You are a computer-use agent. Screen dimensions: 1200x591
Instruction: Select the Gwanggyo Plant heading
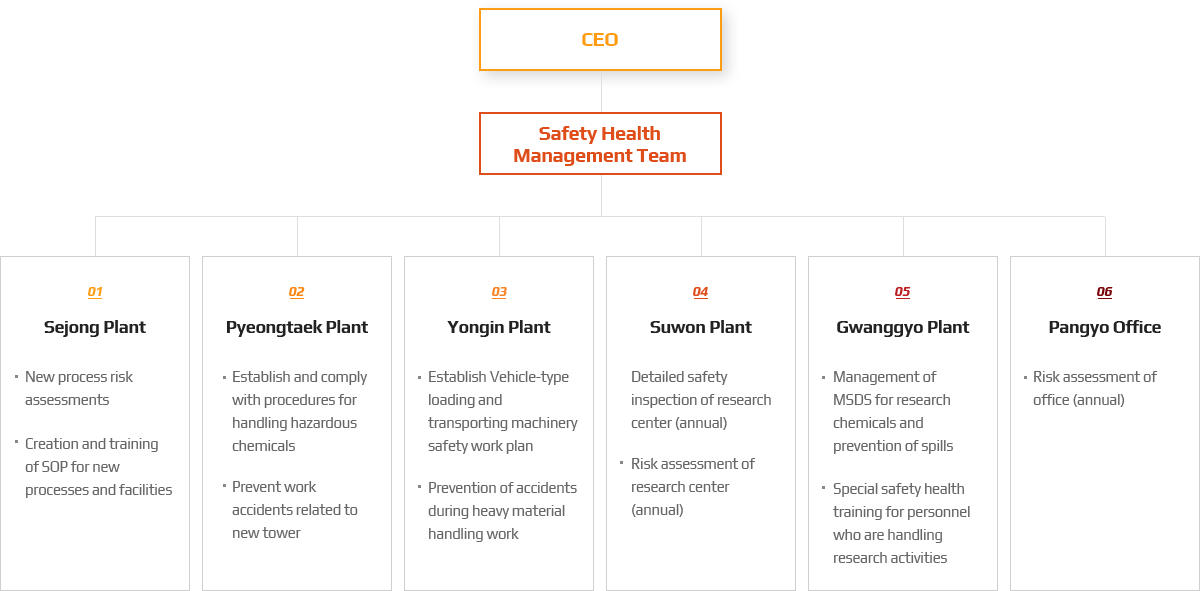coord(903,327)
